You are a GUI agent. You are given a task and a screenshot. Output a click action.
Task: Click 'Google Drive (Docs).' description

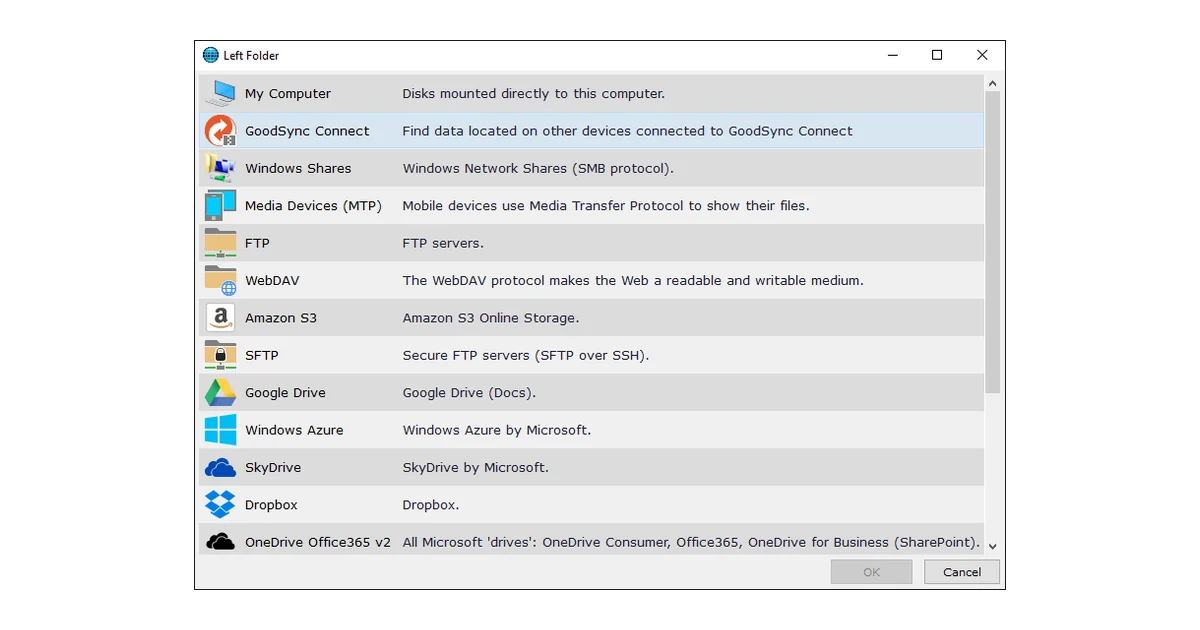point(469,393)
